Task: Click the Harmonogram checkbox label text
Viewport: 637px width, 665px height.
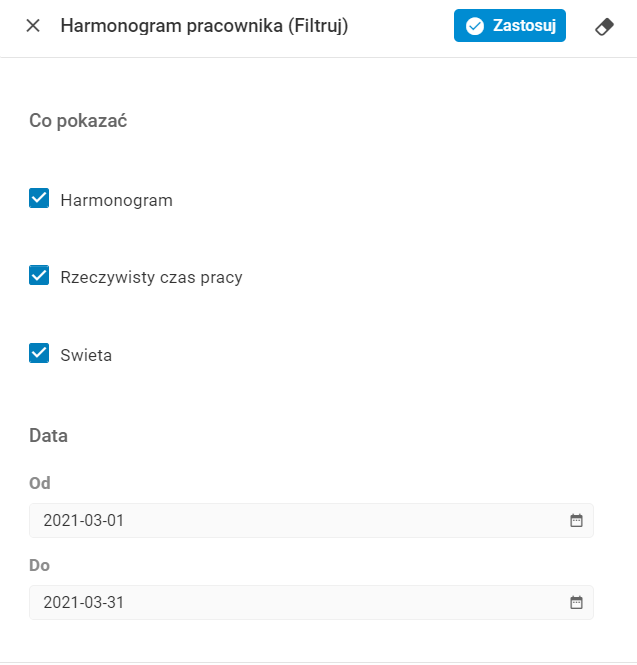Action: (116, 200)
